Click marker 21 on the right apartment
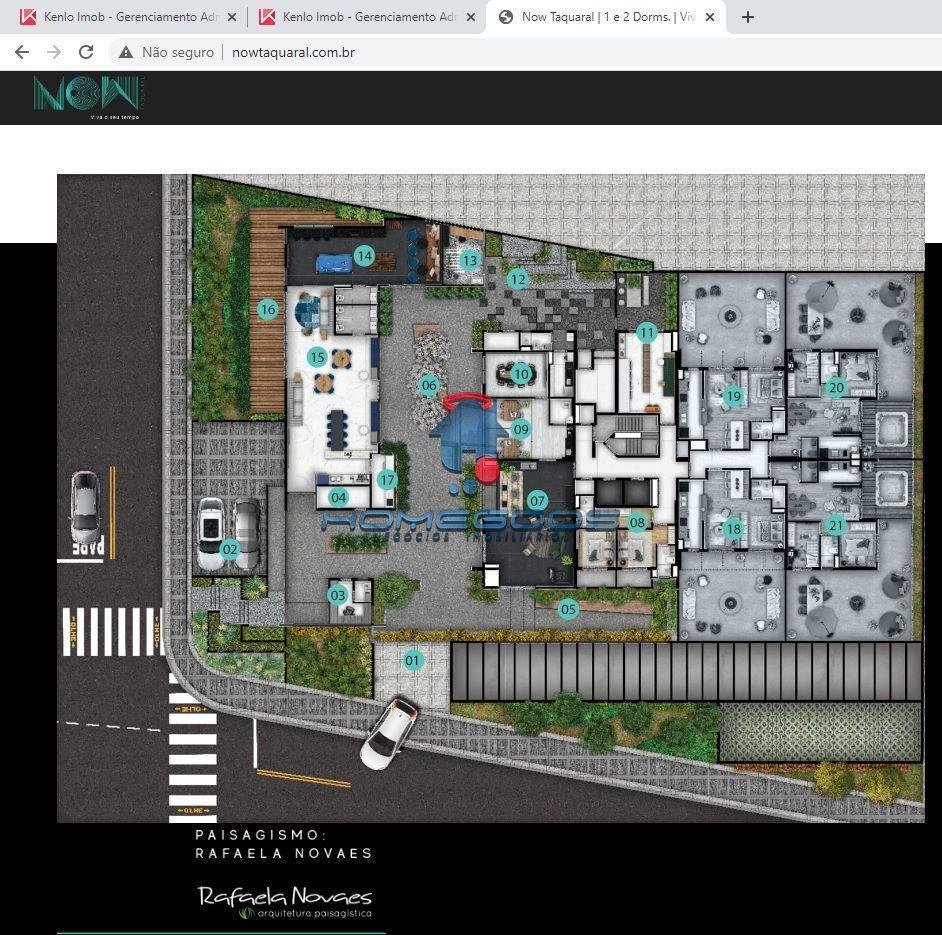The height and width of the screenshot is (935, 942). click(836, 525)
